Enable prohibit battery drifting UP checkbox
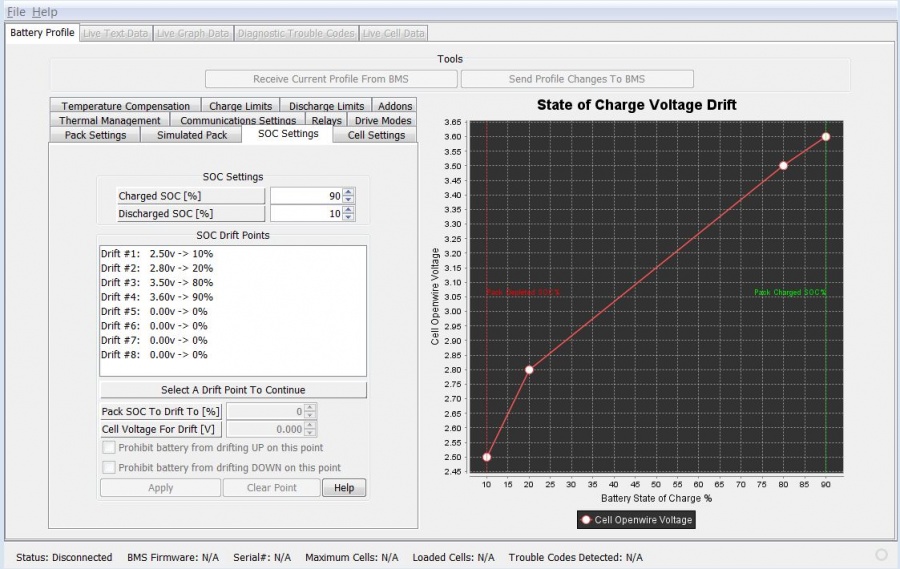900x569 pixels. [x=109, y=448]
